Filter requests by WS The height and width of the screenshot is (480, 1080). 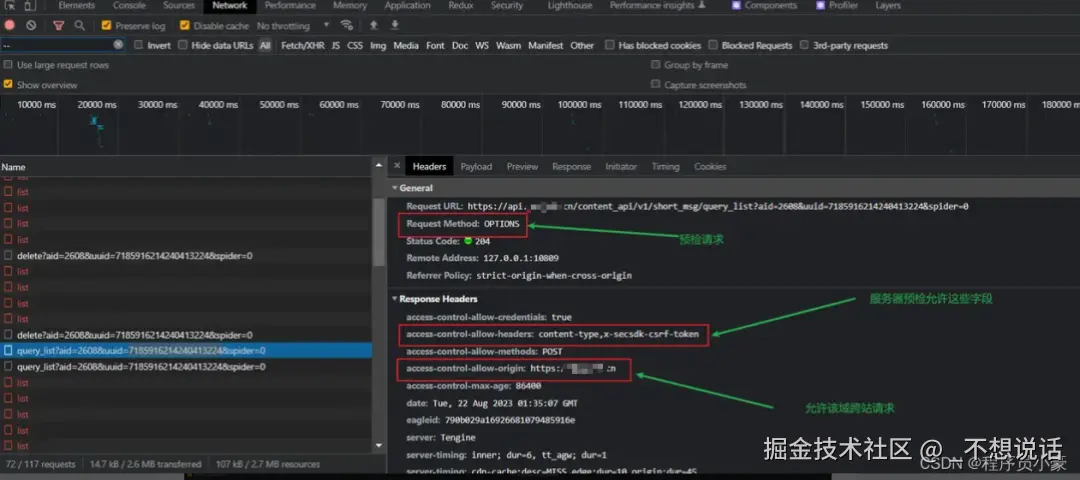pyautogui.click(x=482, y=45)
